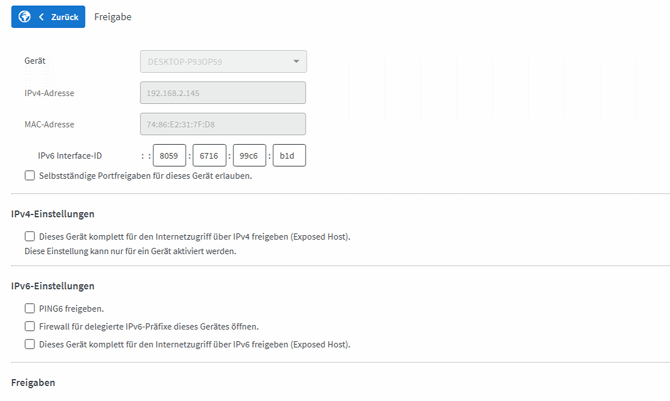Screen dimensions: 670x401
Task: Click the IPv6-Einstellungen section heading
Action: coord(52,286)
